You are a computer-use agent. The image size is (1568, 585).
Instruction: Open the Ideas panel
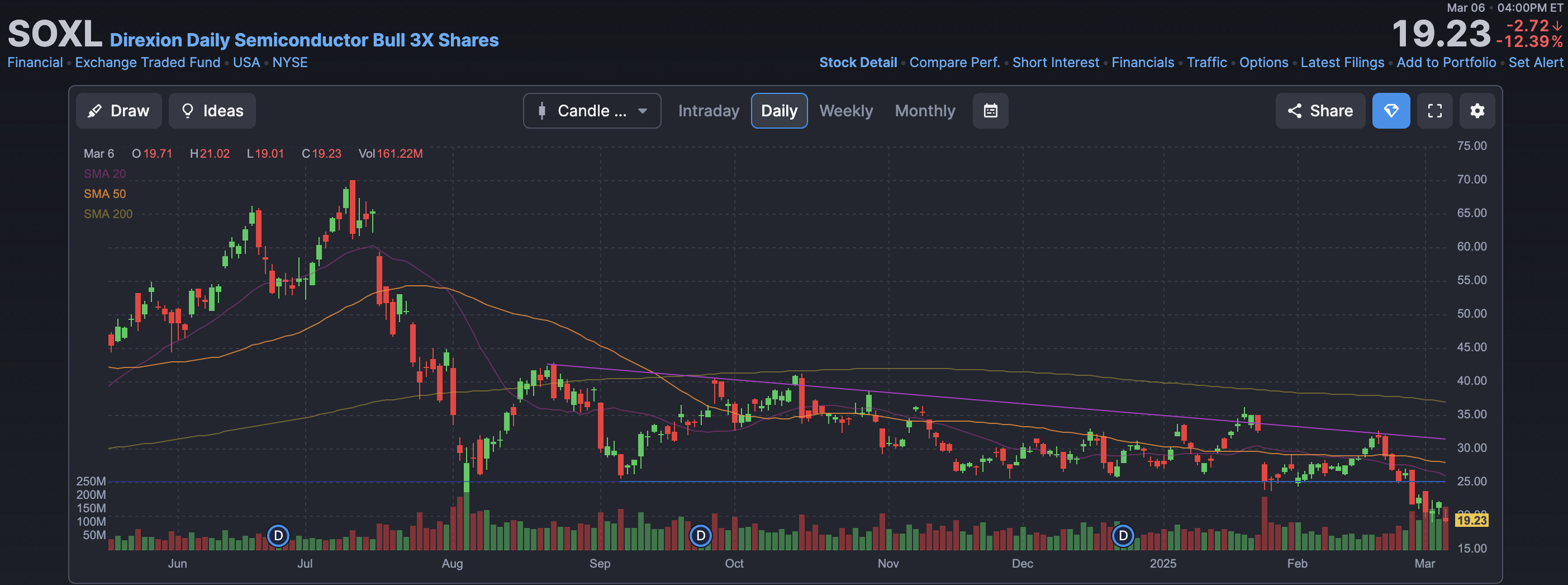(212, 111)
